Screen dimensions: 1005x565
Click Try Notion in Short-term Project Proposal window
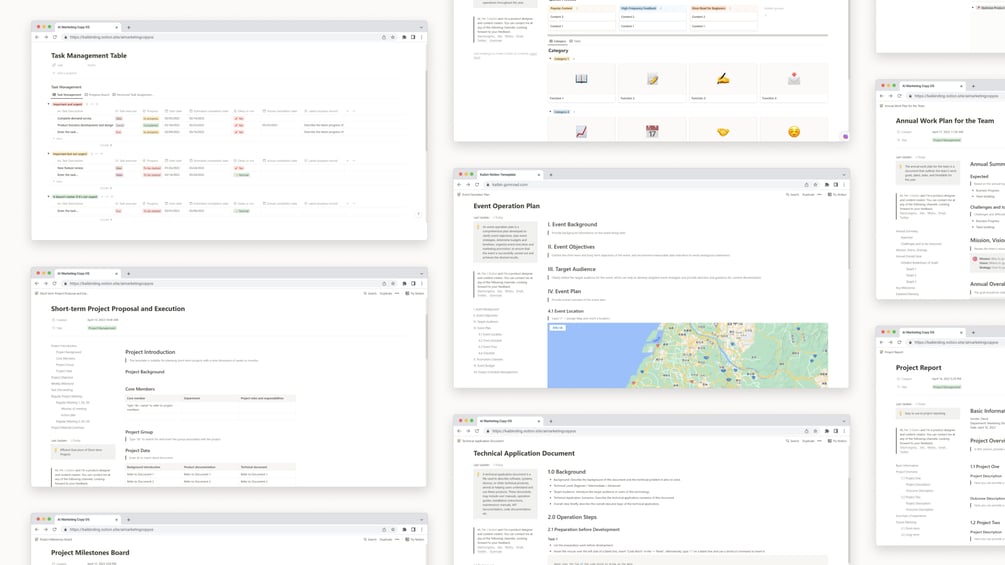pos(415,293)
